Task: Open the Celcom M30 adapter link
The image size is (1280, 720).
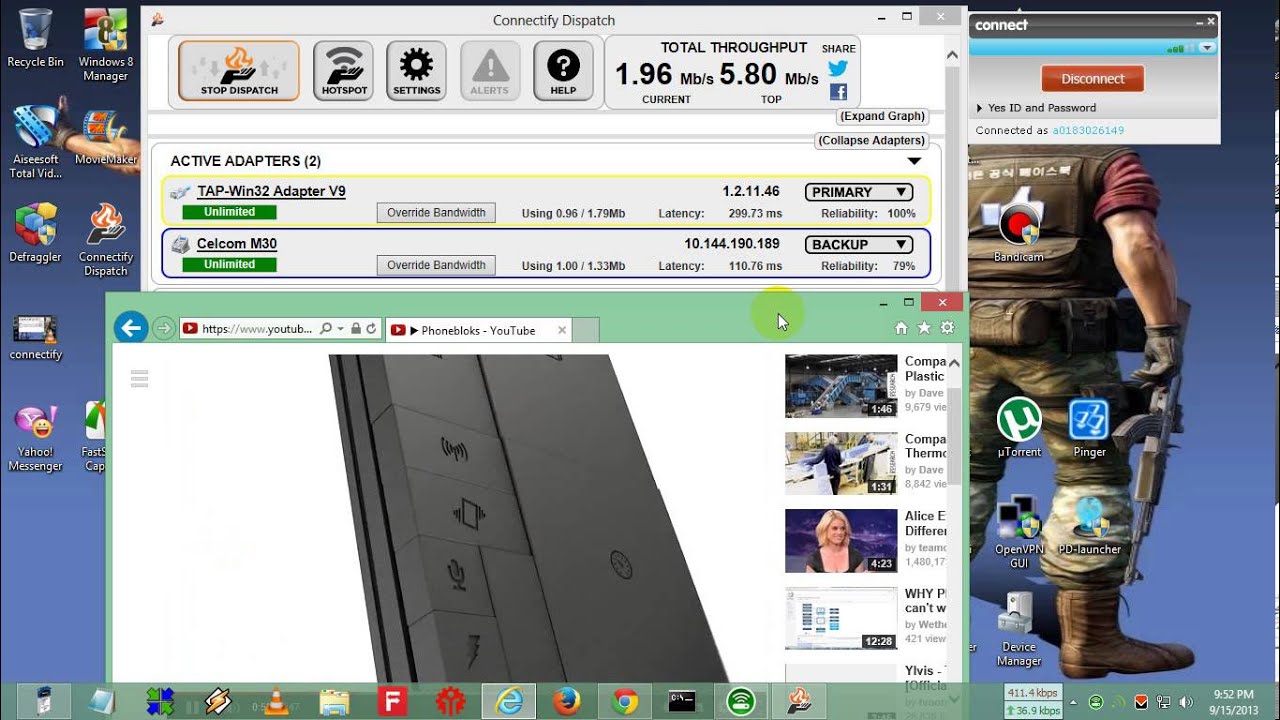Action: click(237, 243)
